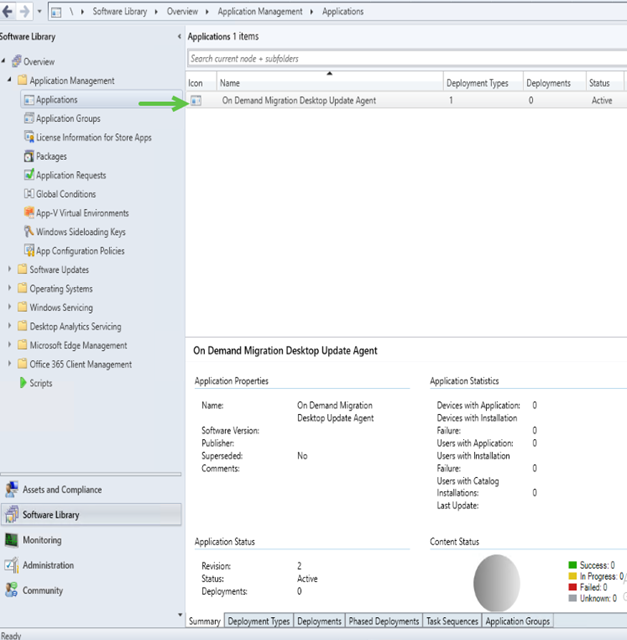627x640 pixels.
Task: Open the Application Groups tab at bottom
Action: tap(517, 621)
